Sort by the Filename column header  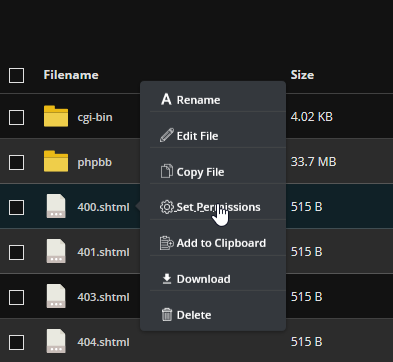coord(71,75)
